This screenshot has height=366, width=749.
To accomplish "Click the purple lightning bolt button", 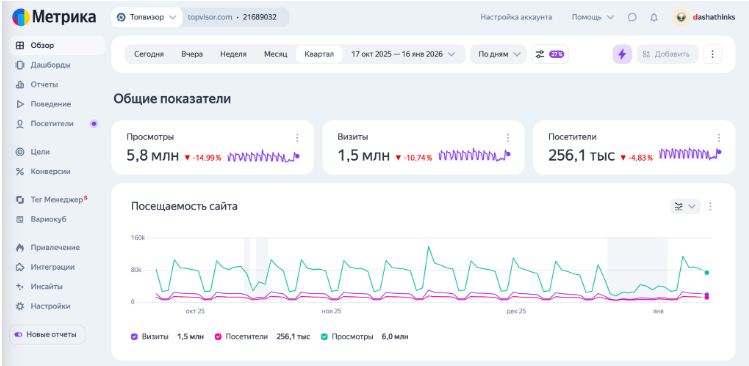I will click(x=622, y=54).
